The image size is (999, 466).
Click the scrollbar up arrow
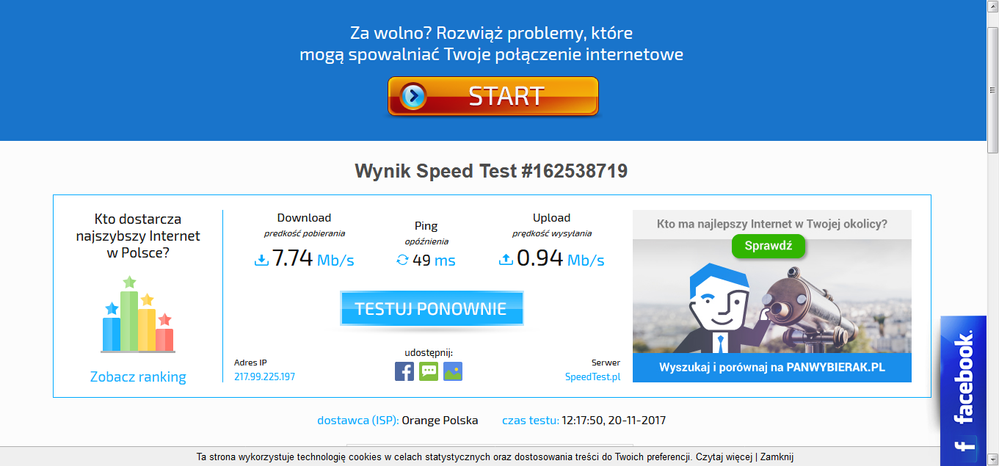click(x=993, y=5)
